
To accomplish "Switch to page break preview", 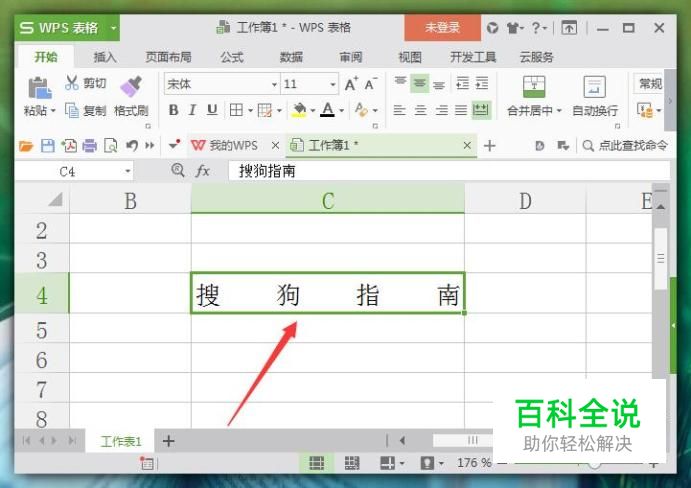I will click(352, 463).
